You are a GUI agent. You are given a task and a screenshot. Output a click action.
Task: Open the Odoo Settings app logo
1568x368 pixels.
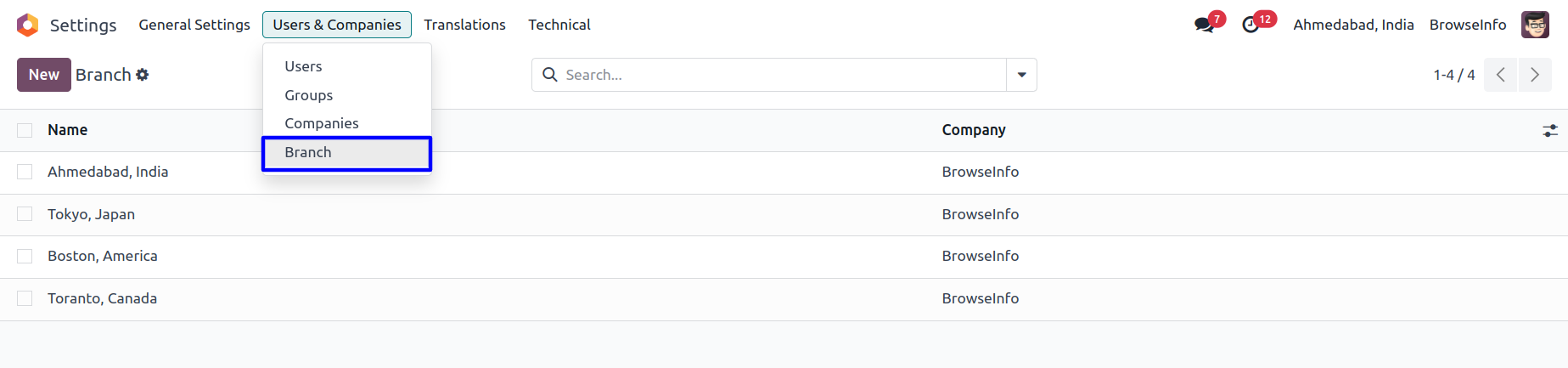tap(28, 25)
